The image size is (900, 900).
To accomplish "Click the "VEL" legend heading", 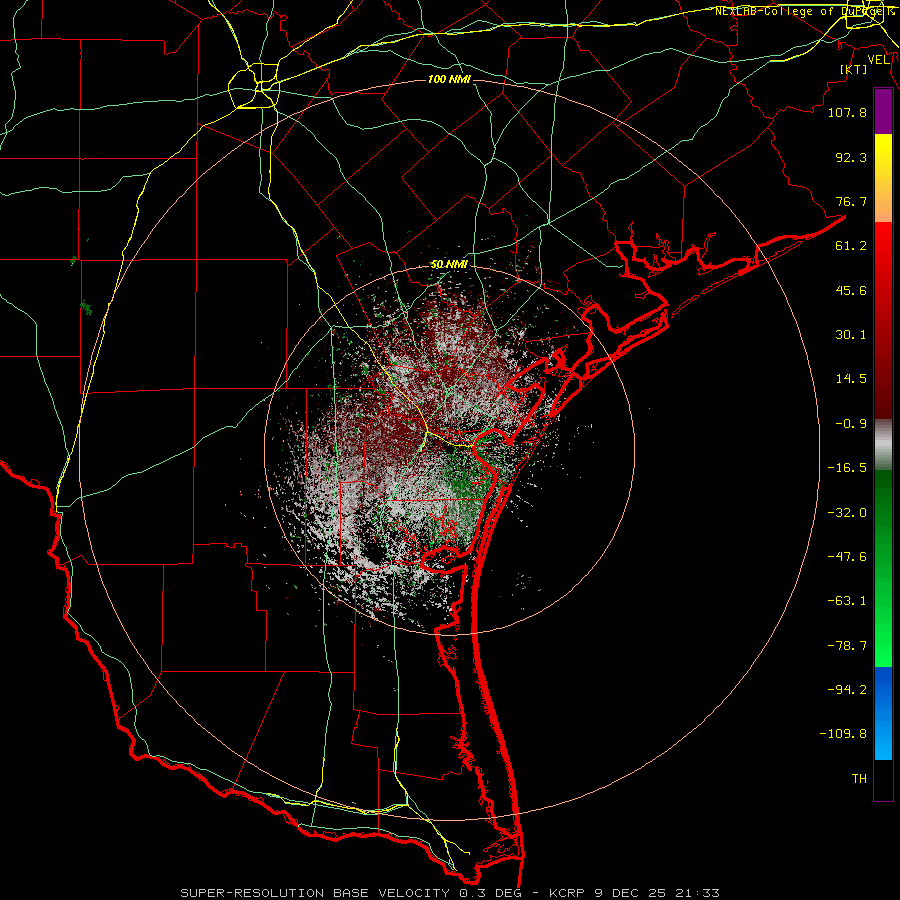I will tap(878, 60).
